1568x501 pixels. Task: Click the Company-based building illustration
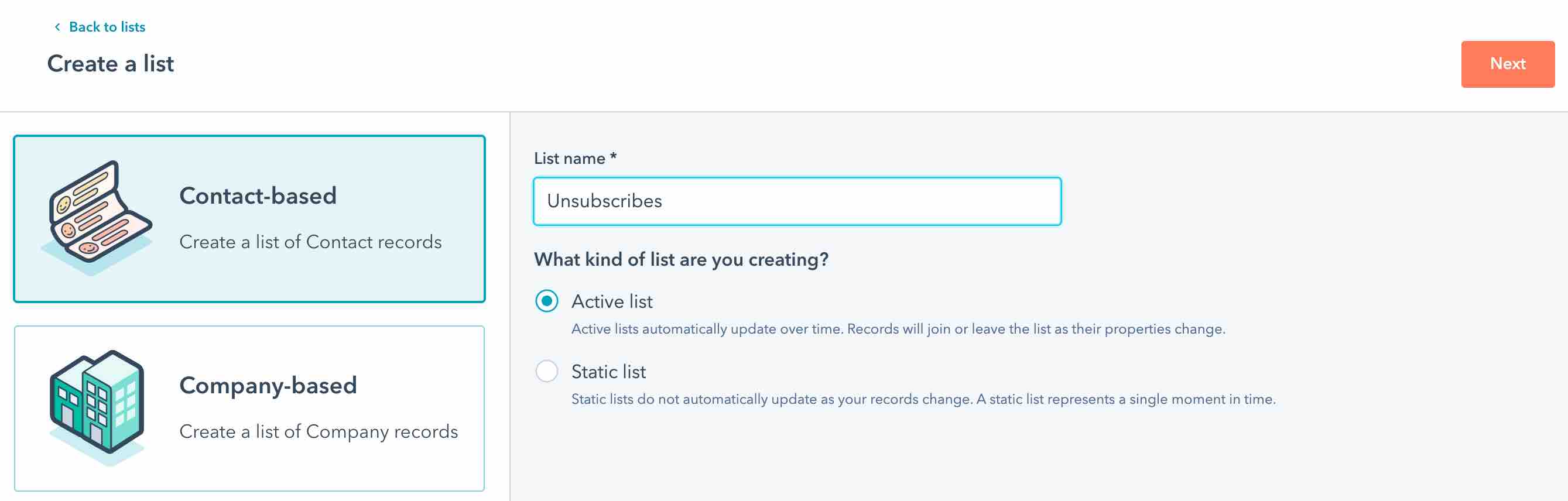97,407
